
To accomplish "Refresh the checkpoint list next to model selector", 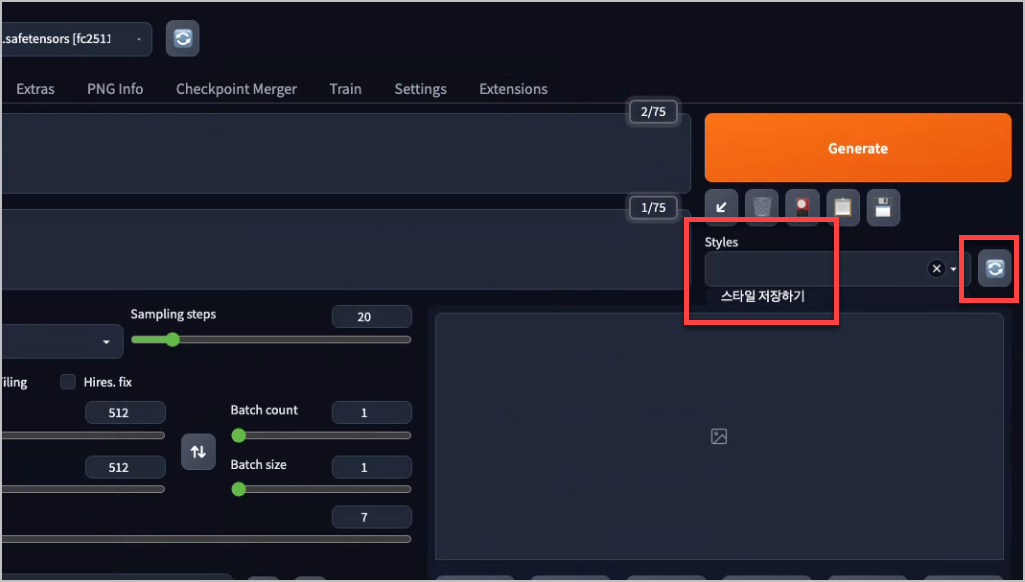I will 182,38.
